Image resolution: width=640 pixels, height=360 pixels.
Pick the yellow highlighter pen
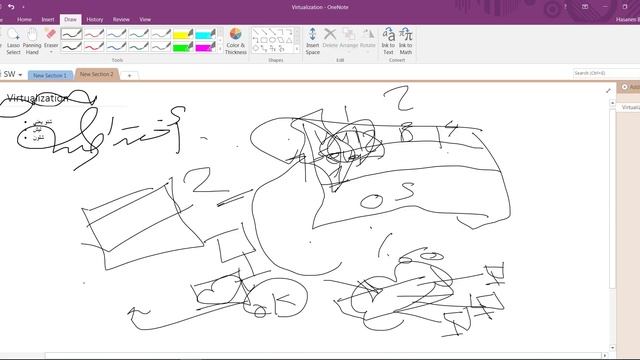(183, 34)
